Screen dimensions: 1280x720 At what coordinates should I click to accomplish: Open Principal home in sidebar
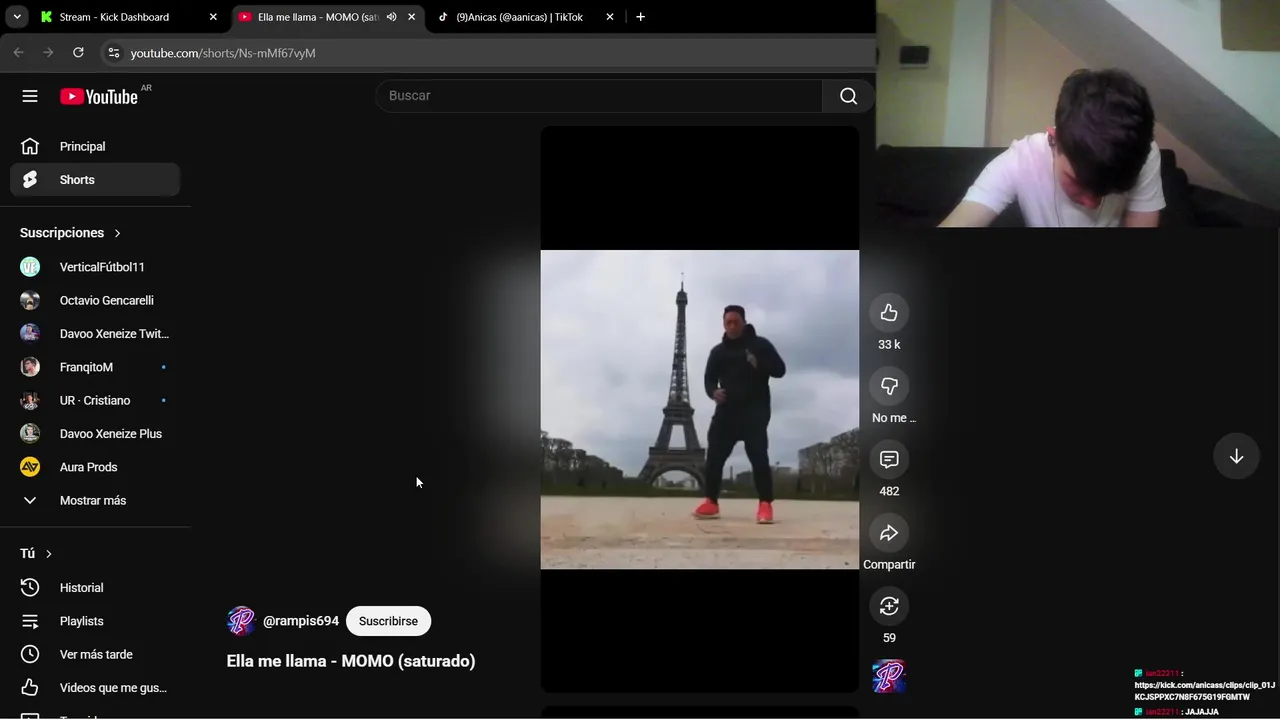click(x=95, y=146)
